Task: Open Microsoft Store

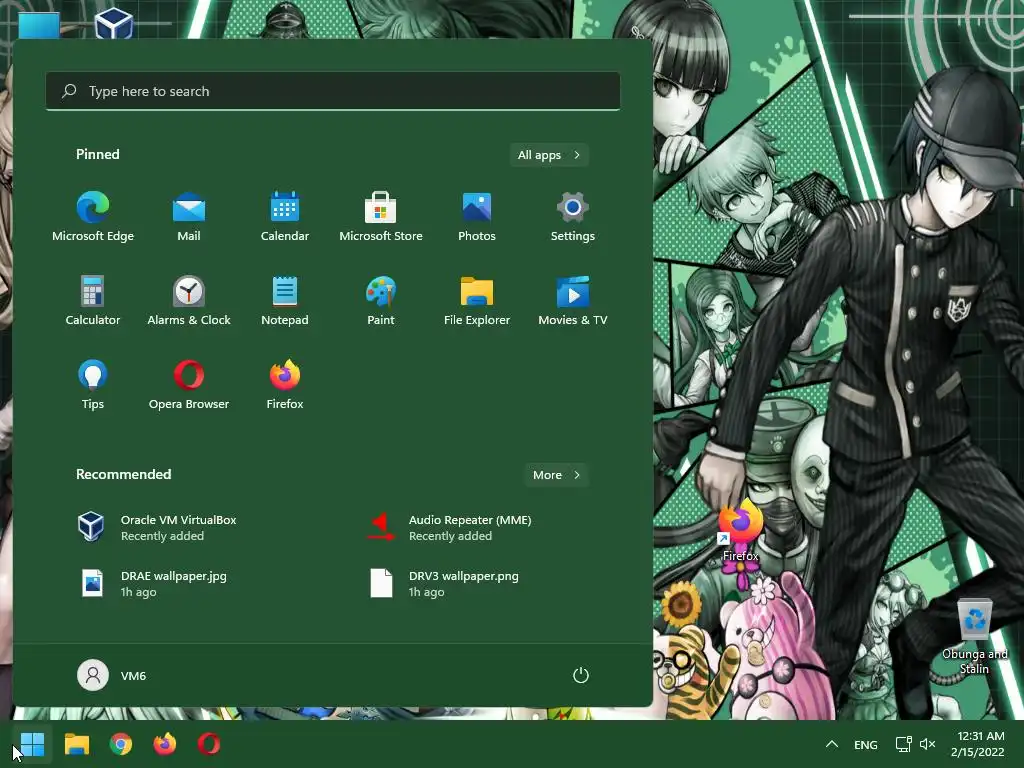Action: click(381, 217)
